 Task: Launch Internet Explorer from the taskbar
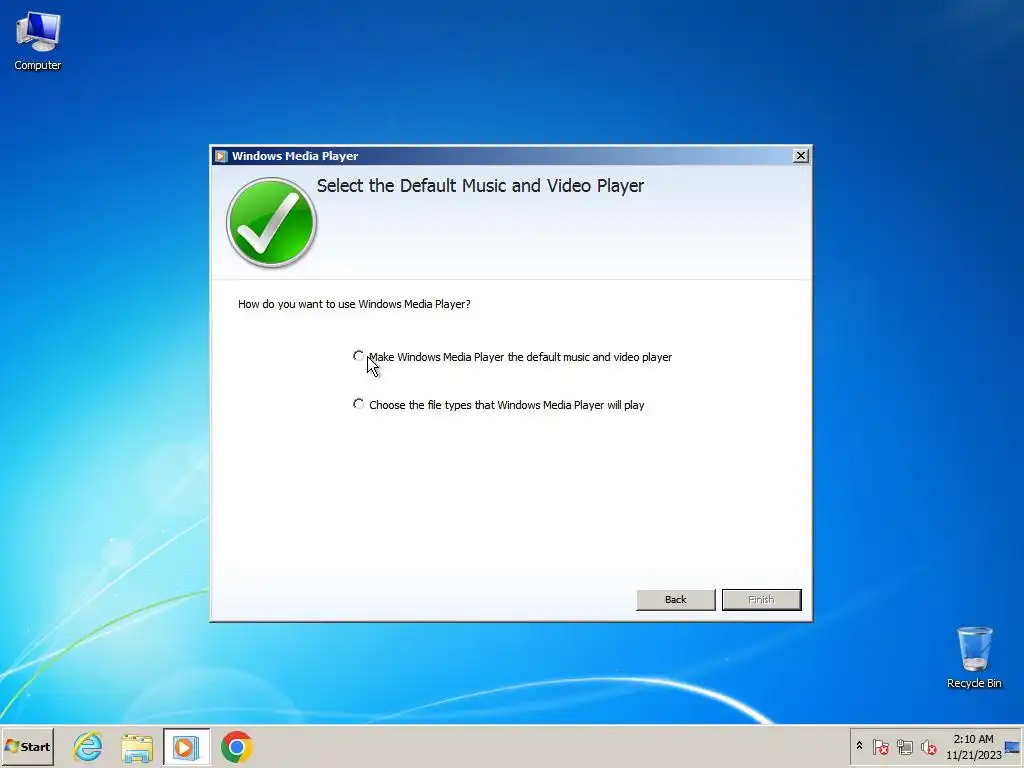pyautogui.click(x=88, y=746)
